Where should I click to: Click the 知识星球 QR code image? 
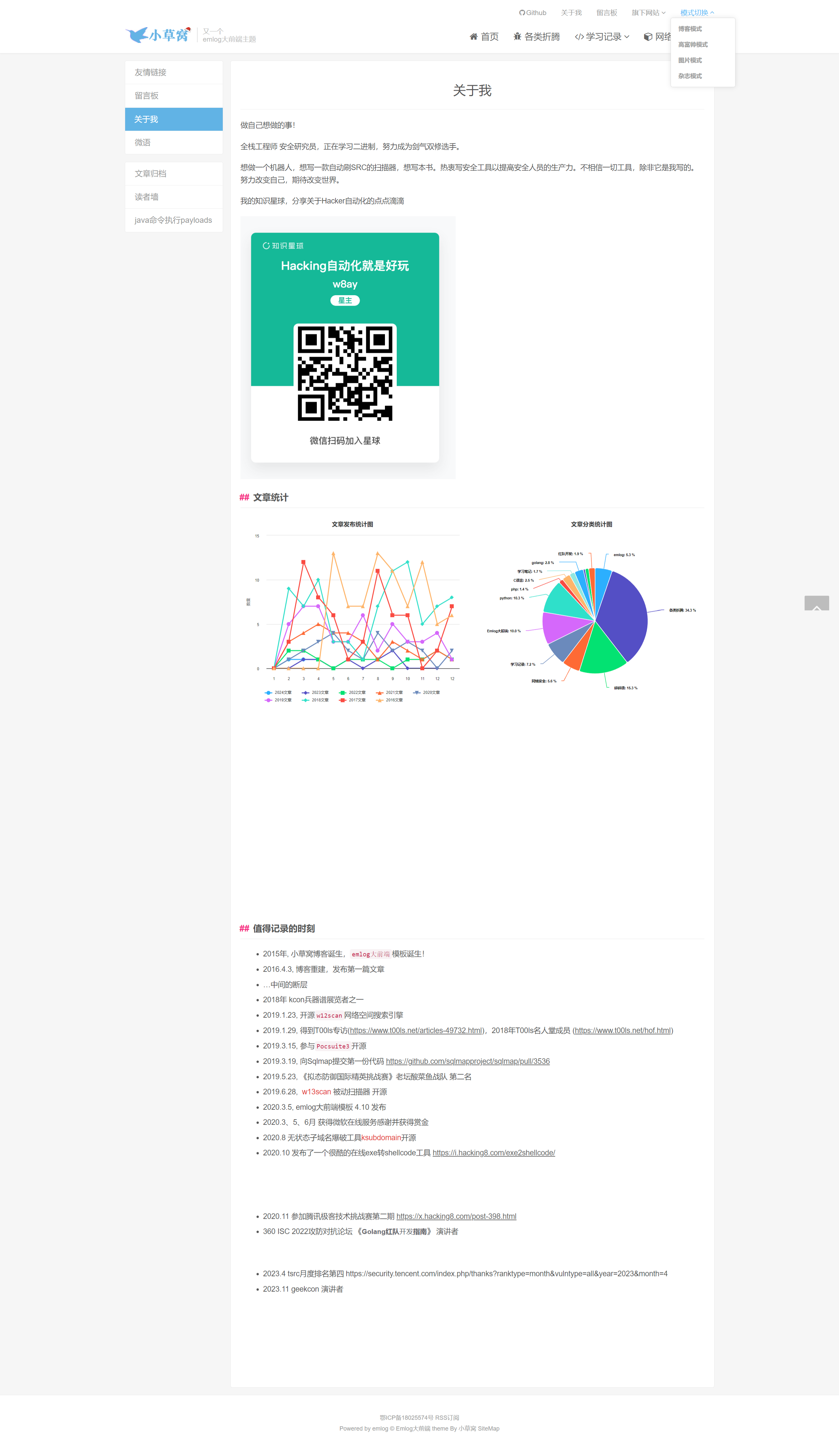[345, 374]
